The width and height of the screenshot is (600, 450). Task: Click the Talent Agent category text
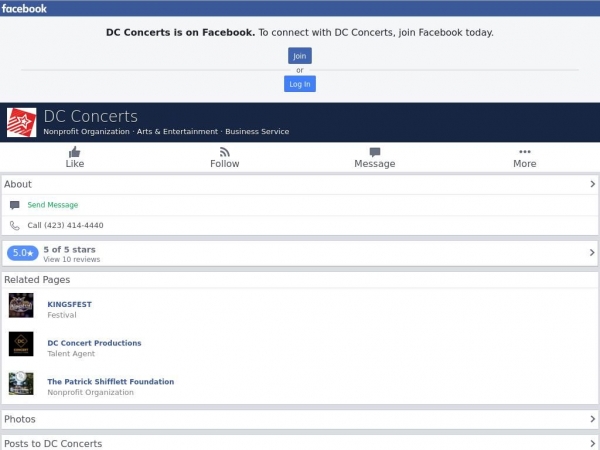[71, 354]
